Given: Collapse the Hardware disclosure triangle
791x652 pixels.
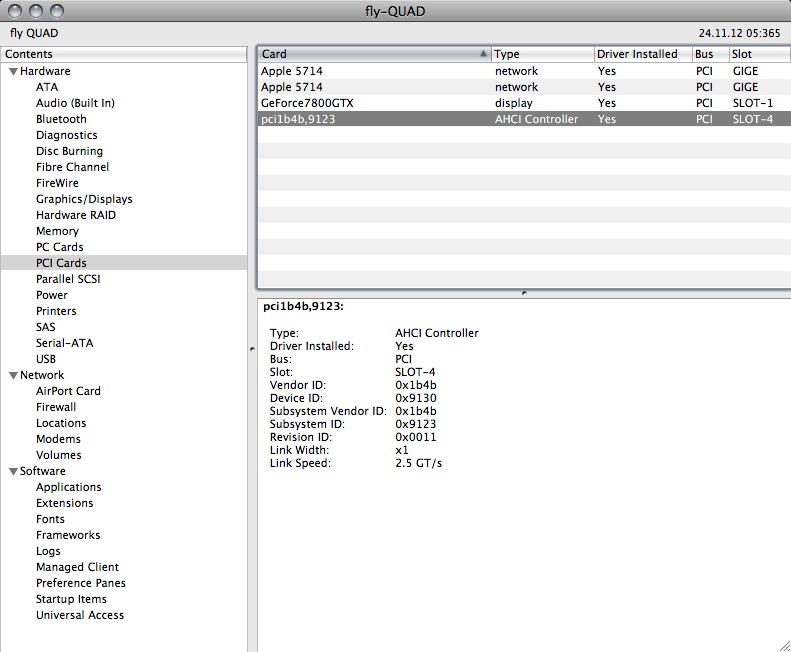Looking at the screenshot, I should tap(13, 72).
